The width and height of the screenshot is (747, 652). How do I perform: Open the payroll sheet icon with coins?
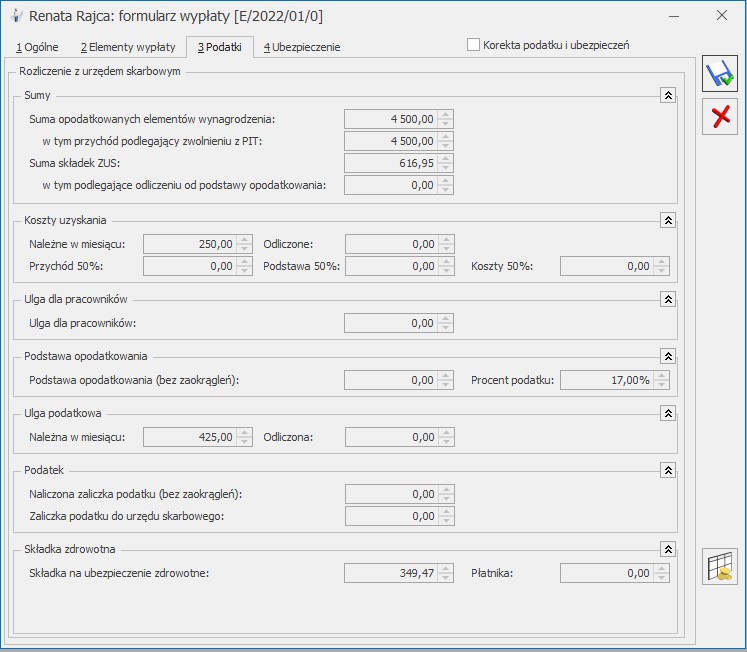click(719, 566)
